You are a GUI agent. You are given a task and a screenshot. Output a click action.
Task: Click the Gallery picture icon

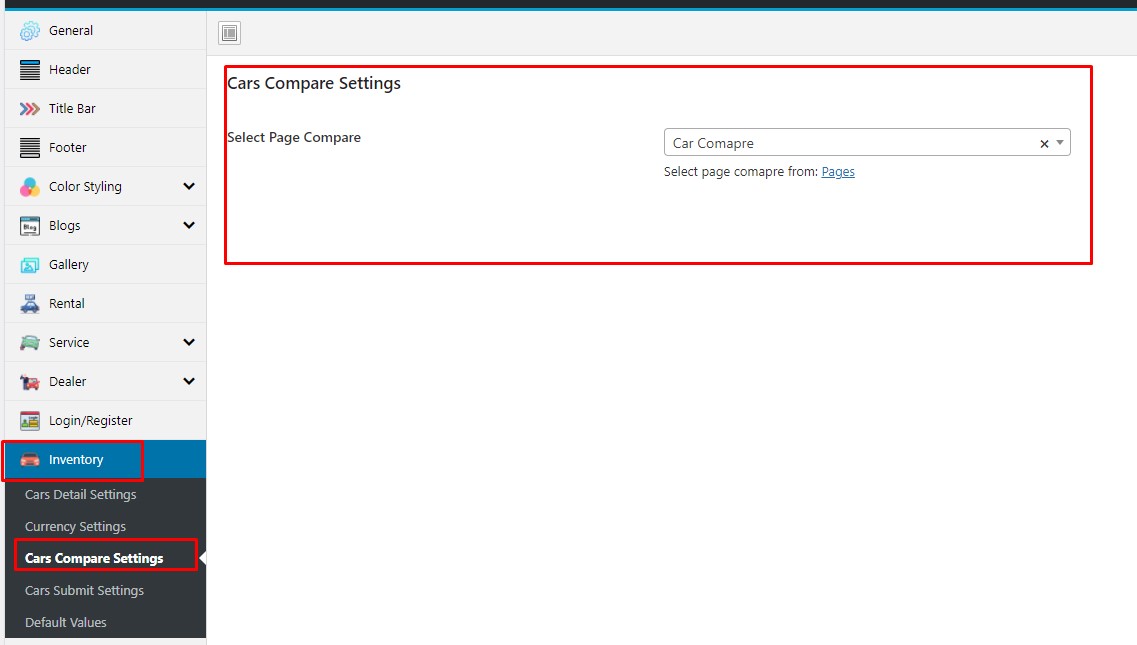point(30,265)
